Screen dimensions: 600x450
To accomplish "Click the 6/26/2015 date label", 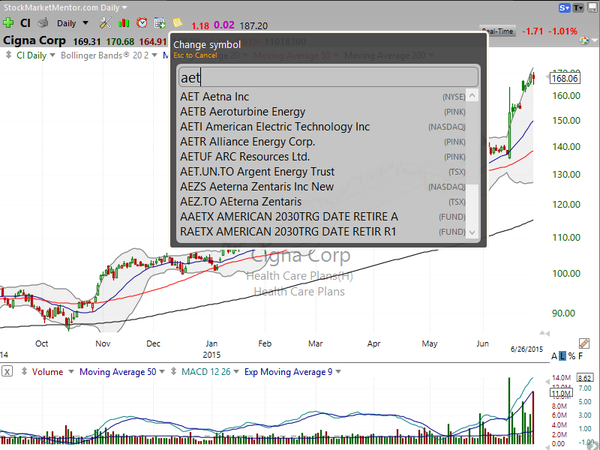I will [527, 349].
